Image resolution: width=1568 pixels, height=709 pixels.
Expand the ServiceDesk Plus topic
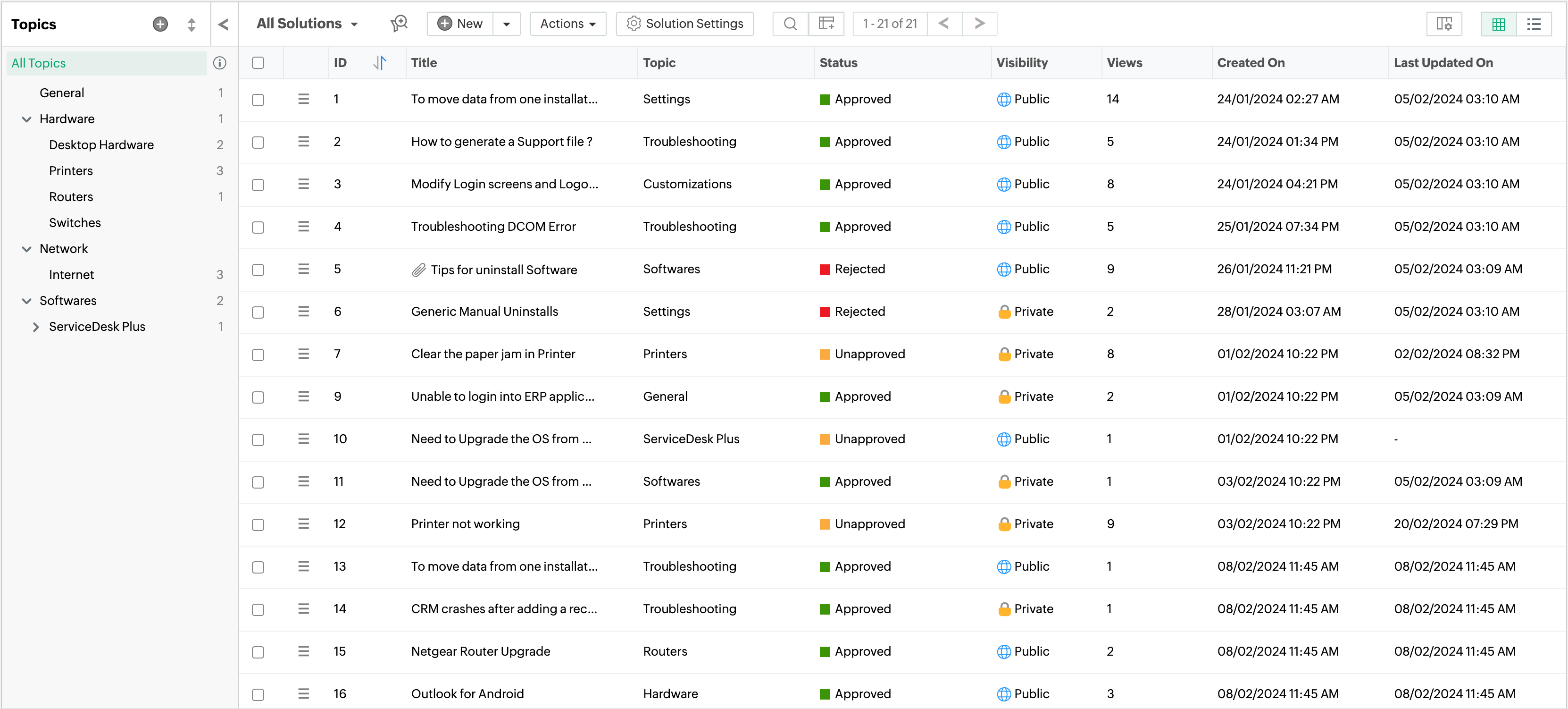click(36, 327)
